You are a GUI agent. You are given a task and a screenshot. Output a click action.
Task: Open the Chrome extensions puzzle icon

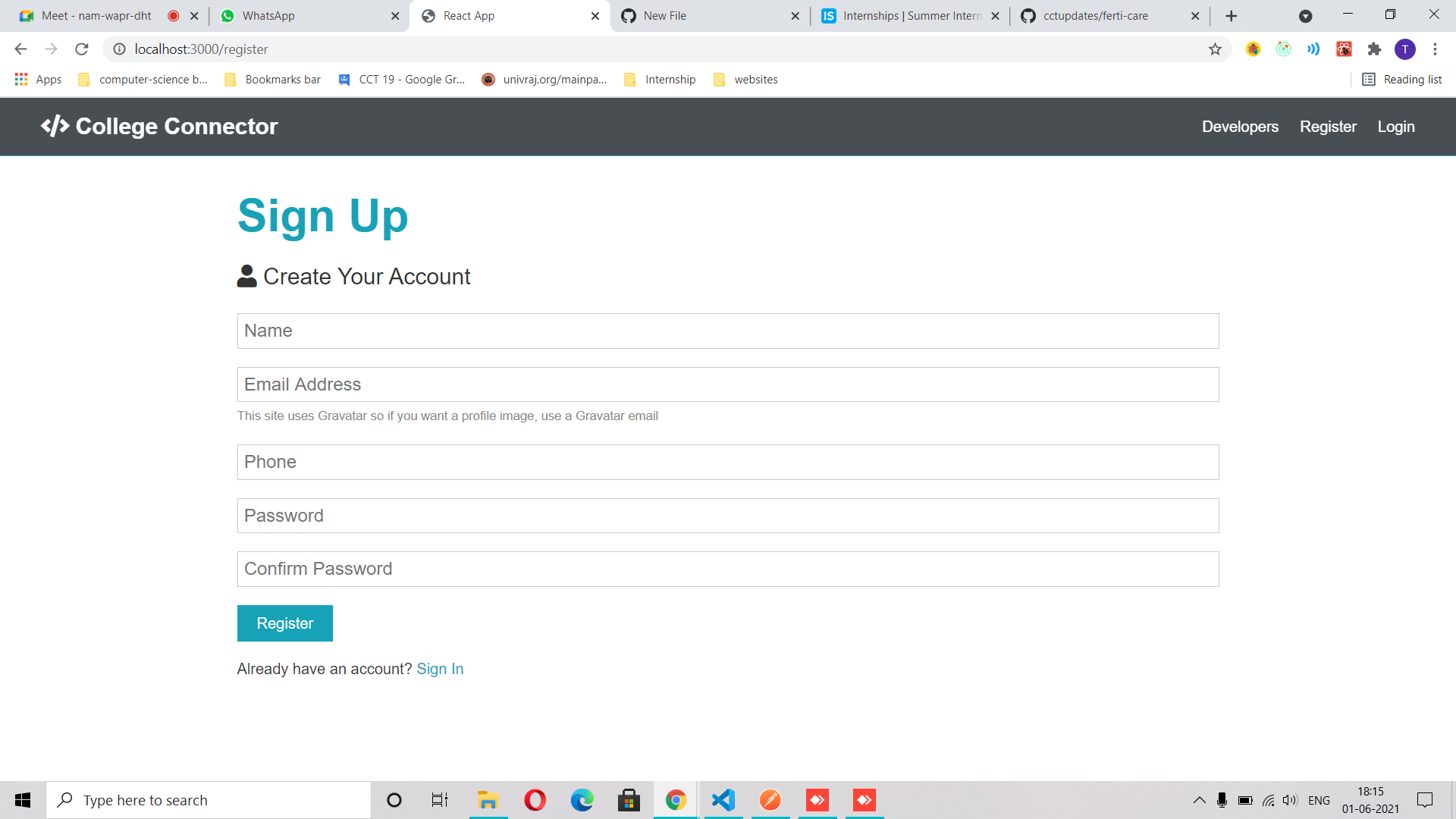click(1374, 49)
